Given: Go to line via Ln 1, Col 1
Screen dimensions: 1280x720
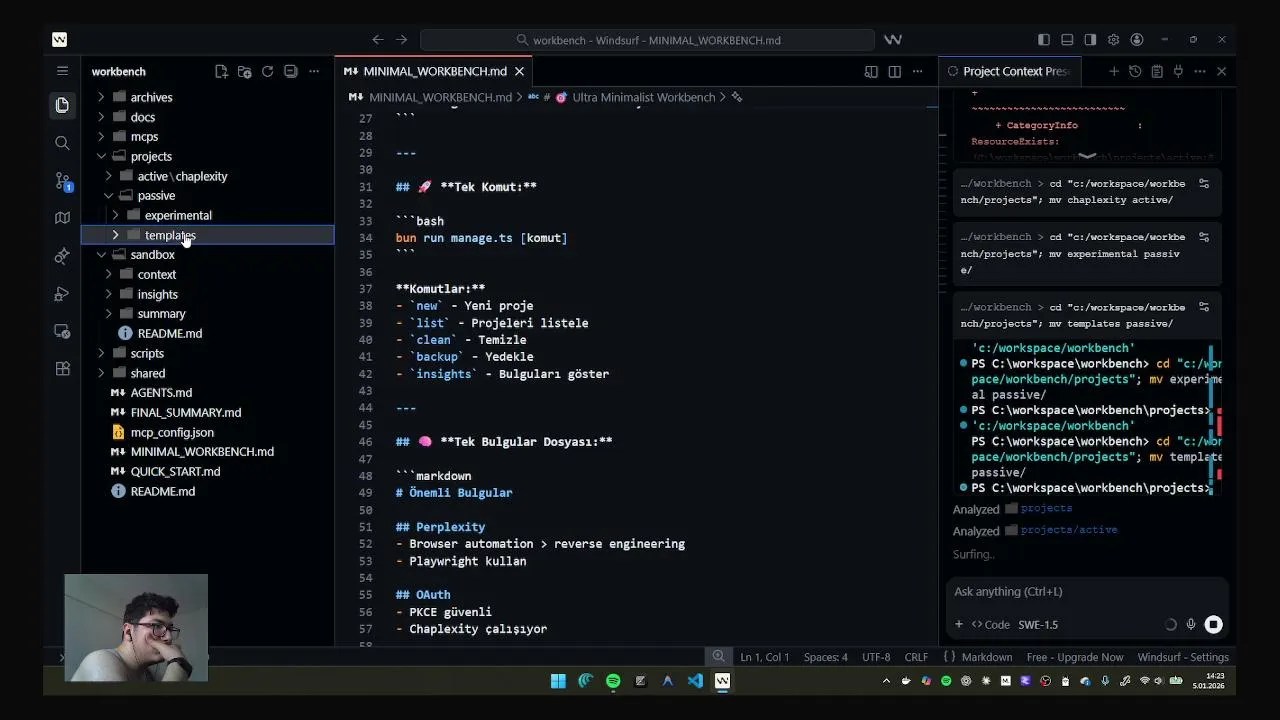Looking at the screenshot, I should coord(765,657).
